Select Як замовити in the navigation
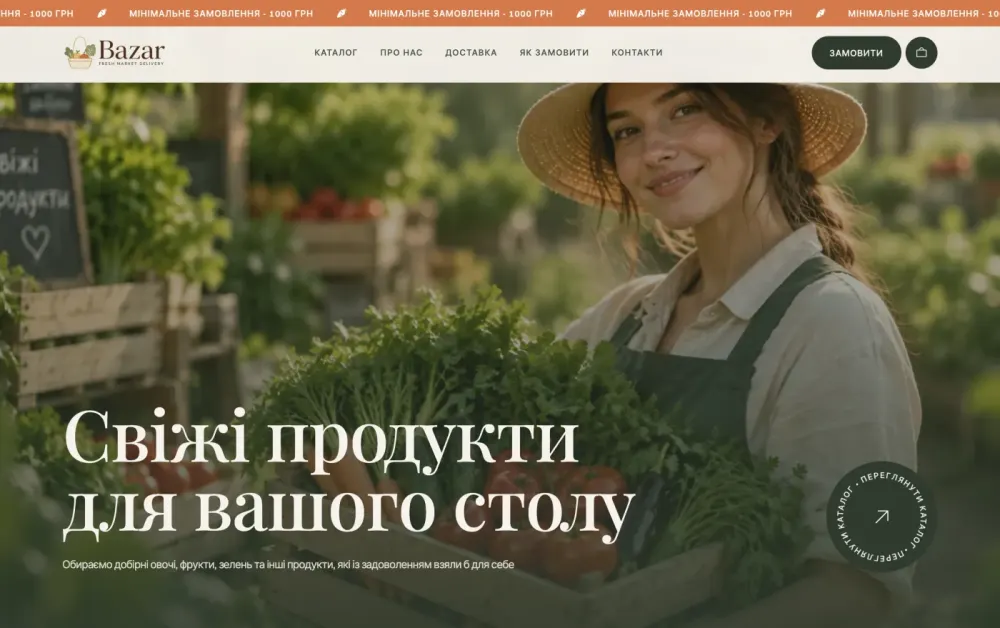Screen dimensions: 1000x628 click(x=554, y=53)
